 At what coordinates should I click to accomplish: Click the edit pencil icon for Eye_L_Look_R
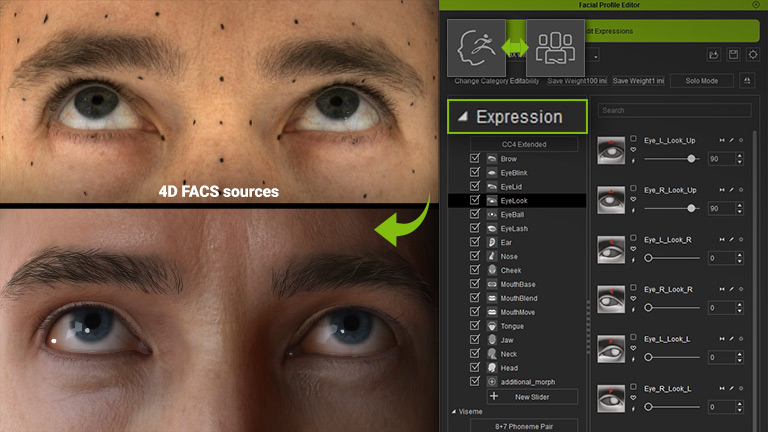pyautogui.click(x=731, y=240)
